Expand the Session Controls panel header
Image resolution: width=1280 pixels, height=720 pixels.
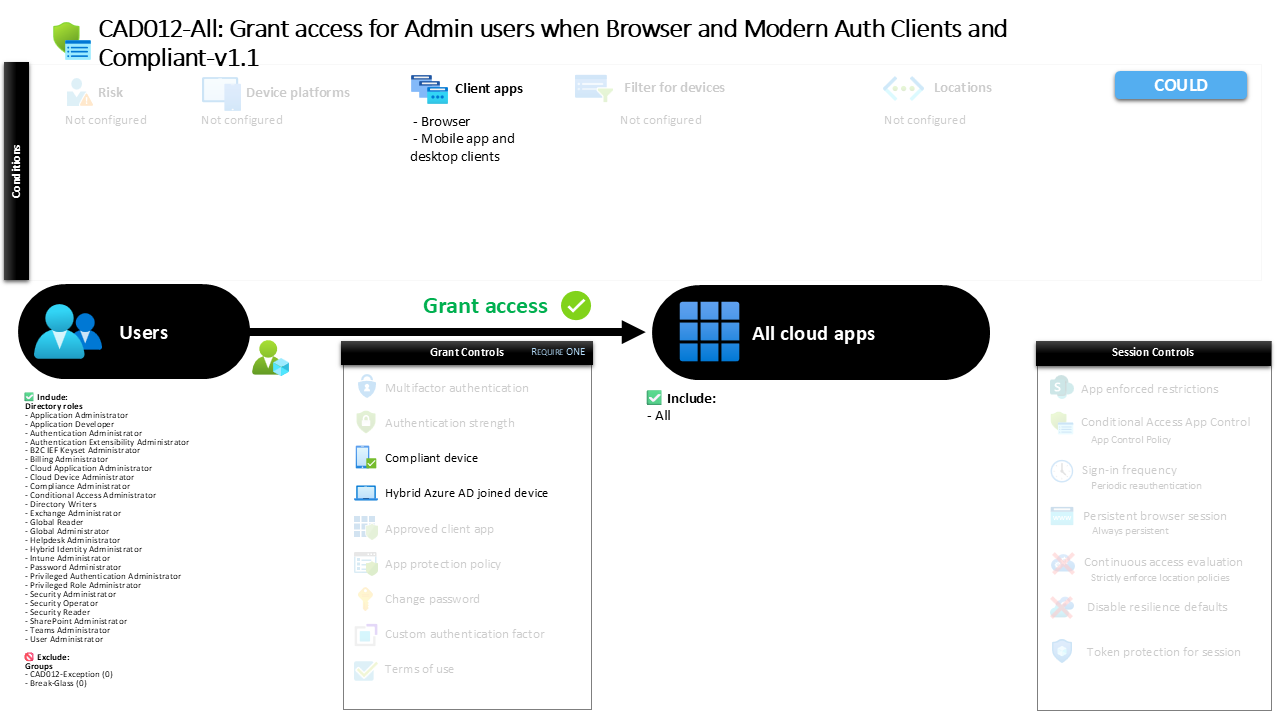pyautogui.click(x=1152, y=352)
